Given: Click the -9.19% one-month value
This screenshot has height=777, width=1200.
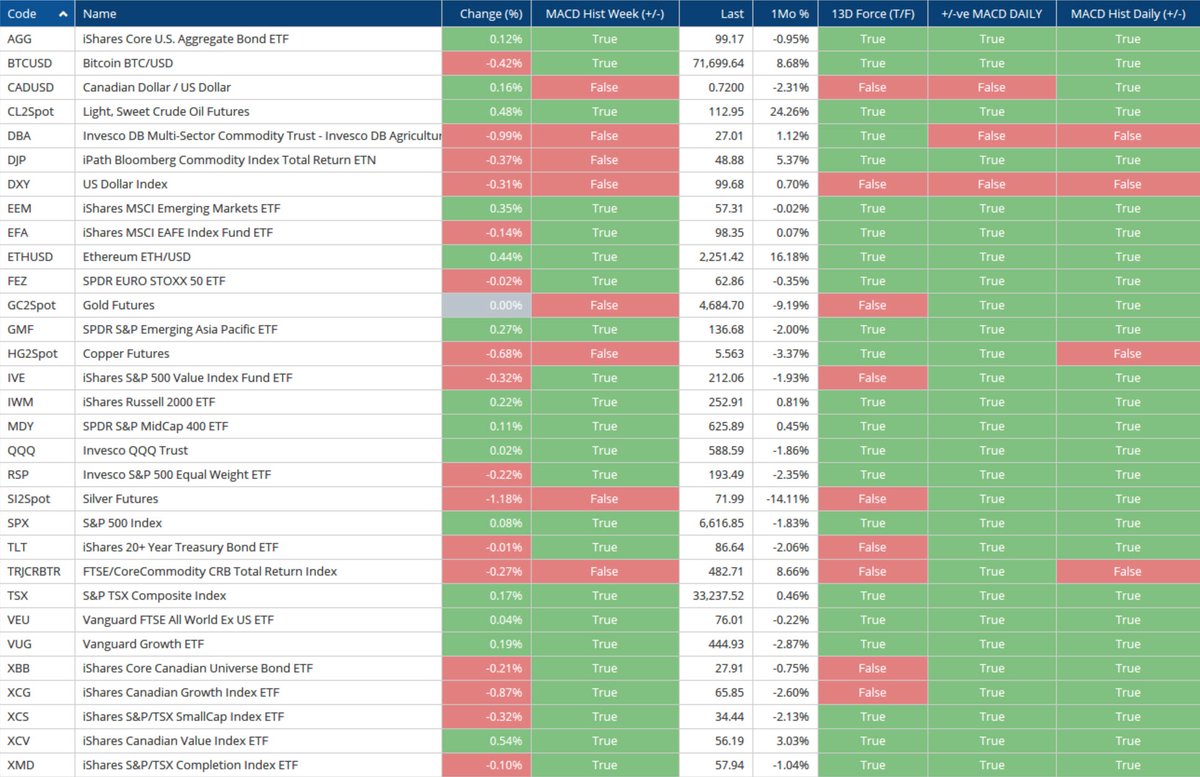Looking at the screenshot, I should point(784,305).
